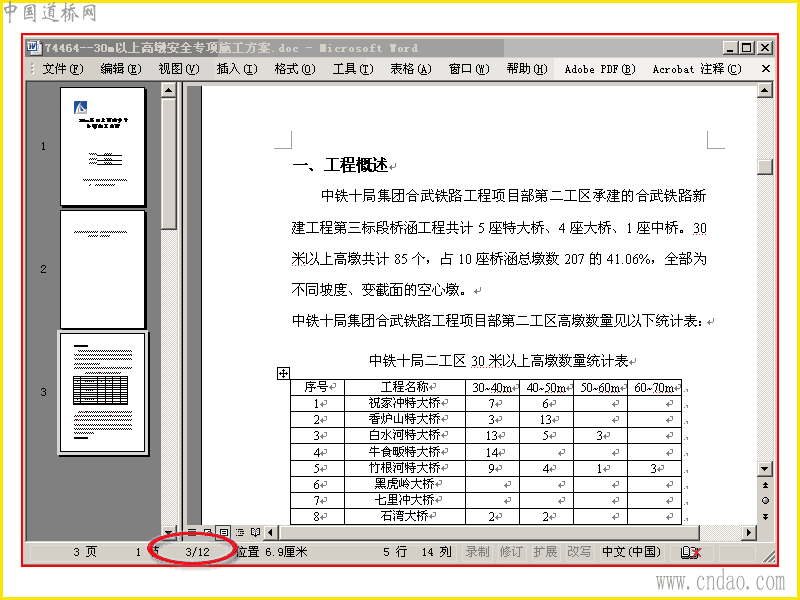The height and width of the screenshot is (600, 800).
Task: Click spelling and grammar status icon
Action: (691, 552)
